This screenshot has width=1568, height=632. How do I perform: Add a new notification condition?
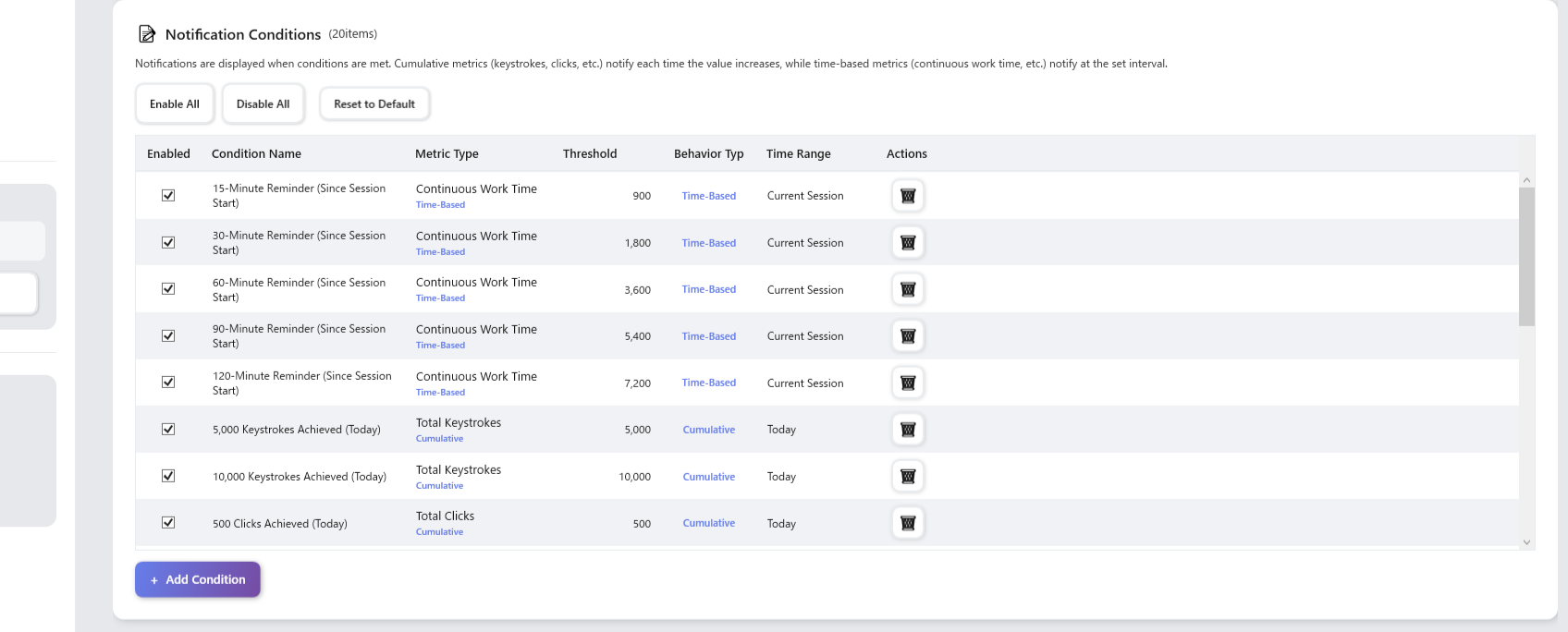tap(198, 579)
